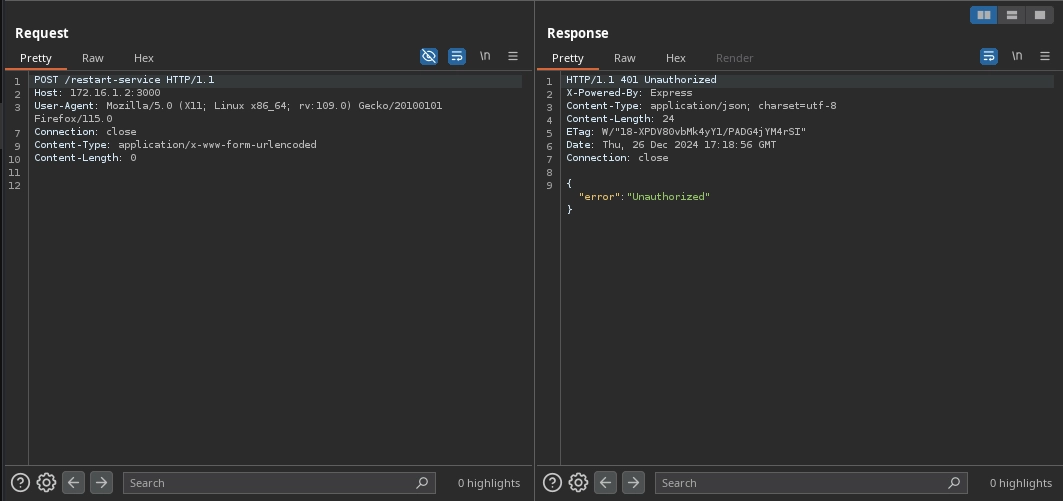Toggle word wrap icon in Response panel
Viewport: 1063px width, 501px height.
pyautogui.click(x=989, y=57)
